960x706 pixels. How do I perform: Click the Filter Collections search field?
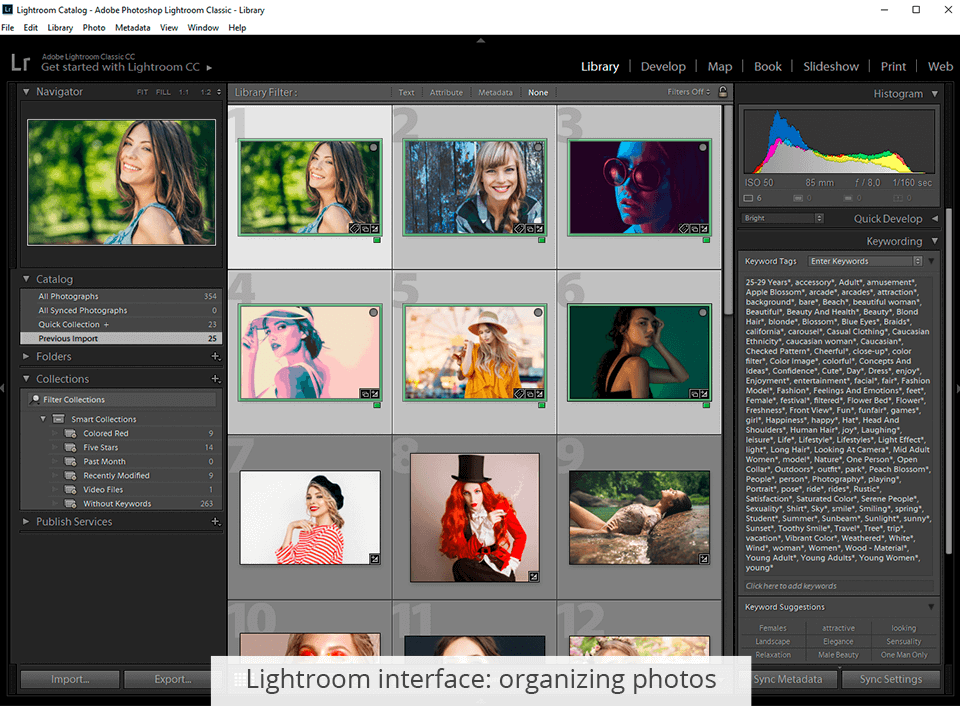(x=120, y=400)
